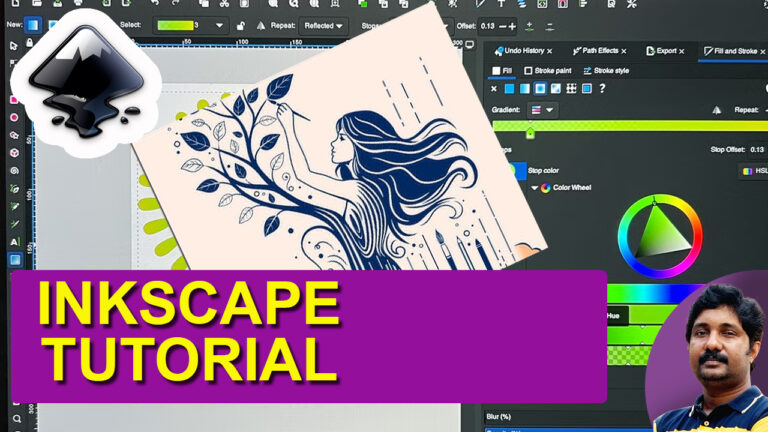The width and height of the screenshot is (768, 432).
Task: Select the Selector arrow tool
Action: 14,46
